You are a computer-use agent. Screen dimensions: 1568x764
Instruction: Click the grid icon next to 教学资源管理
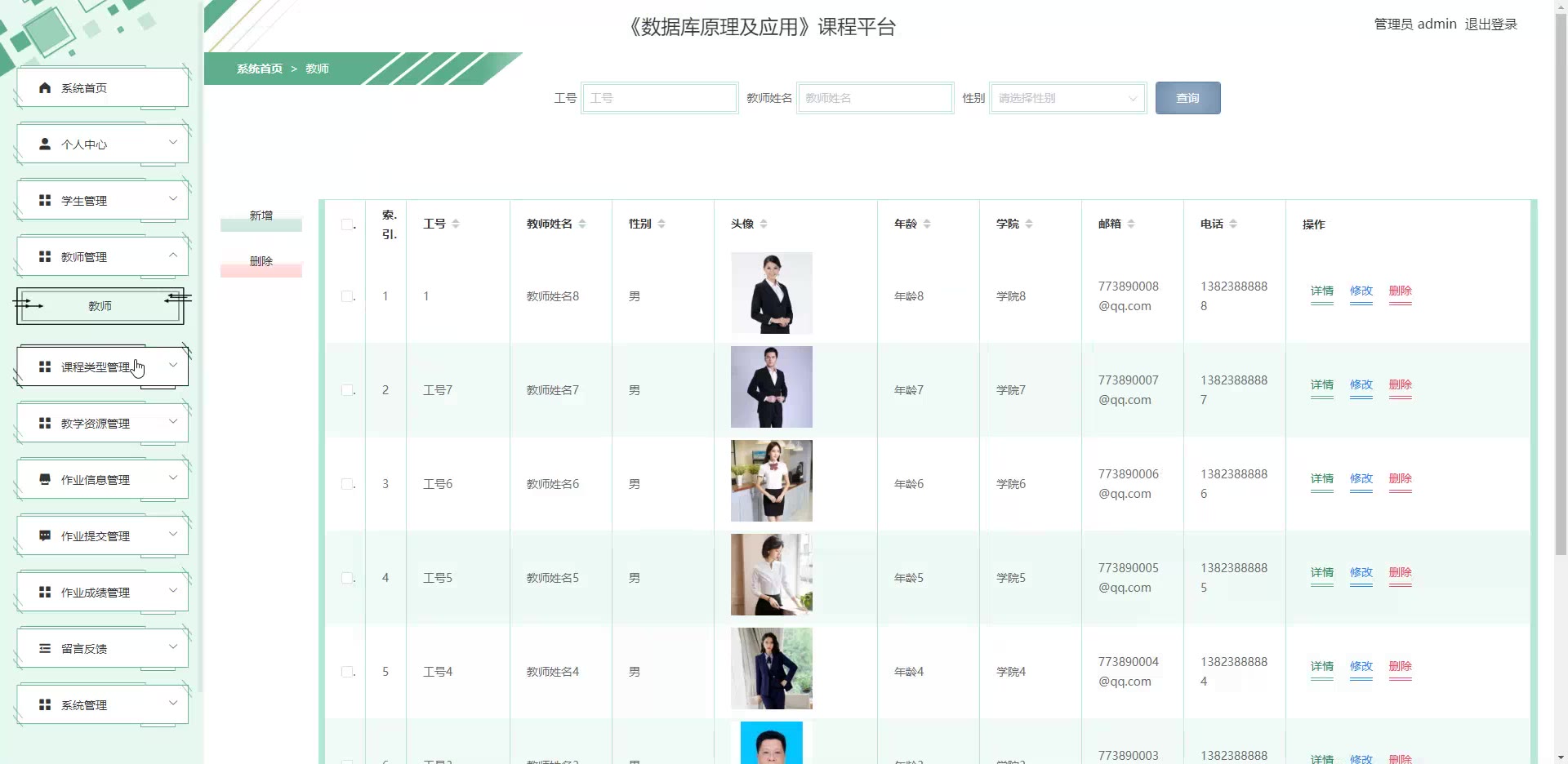45,424
